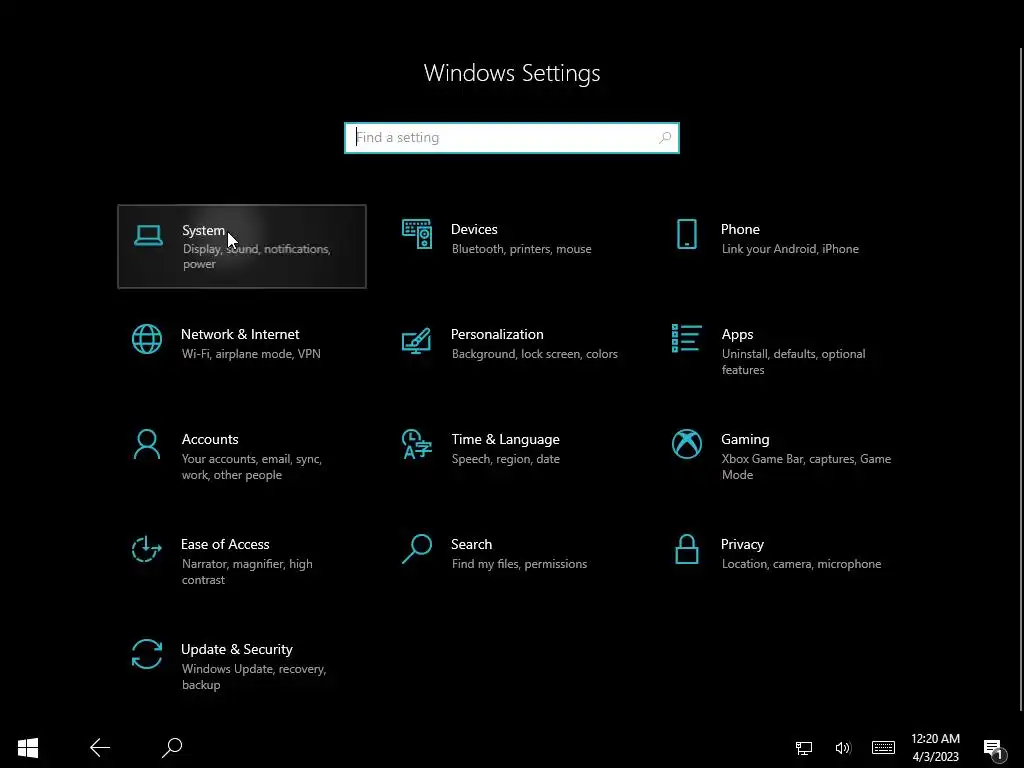Select the Accounts title
This screenshot has width=1024, height=768.
pos(210,440)
